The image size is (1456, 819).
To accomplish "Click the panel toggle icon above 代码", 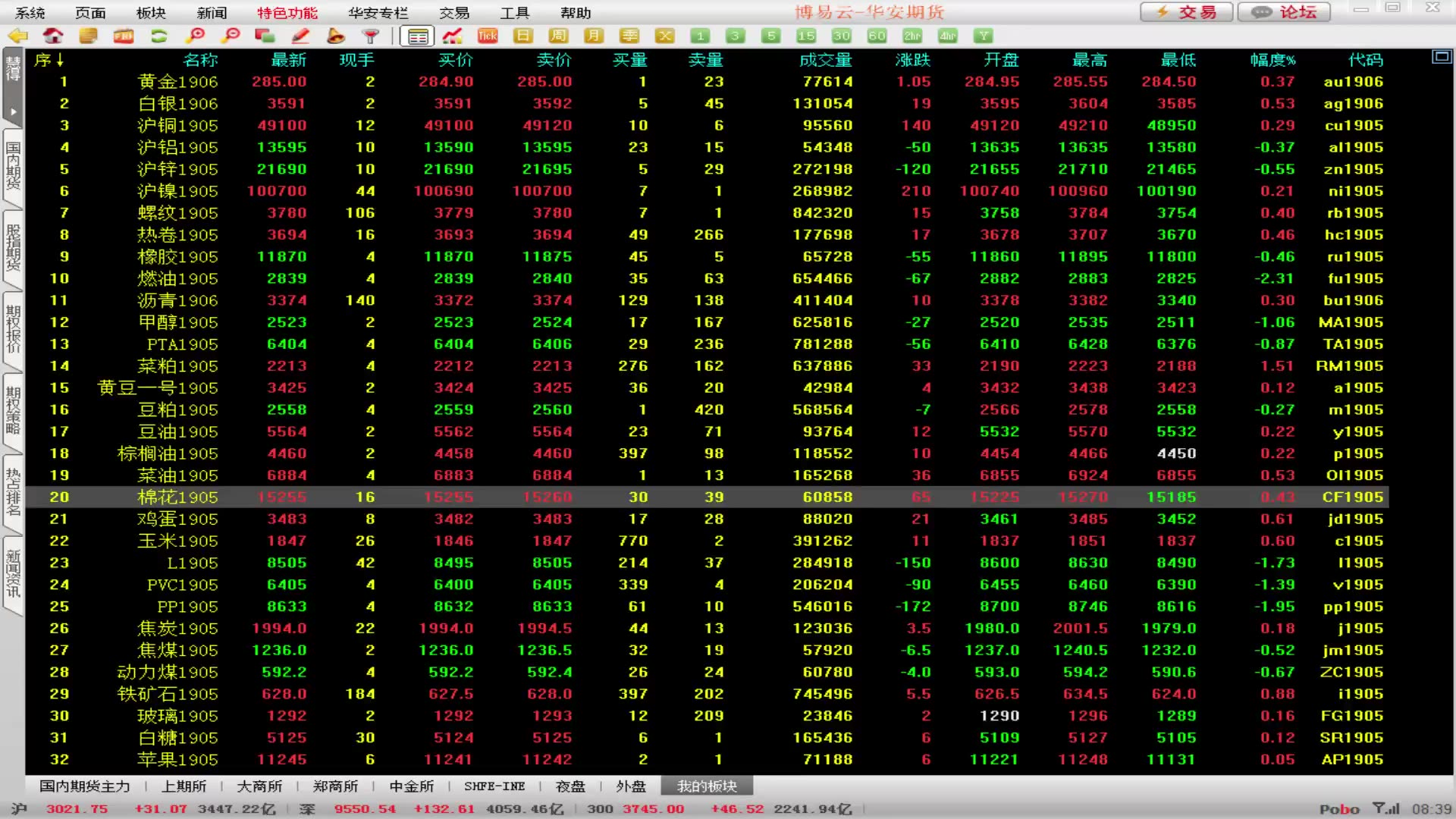I will point(1441,57).
